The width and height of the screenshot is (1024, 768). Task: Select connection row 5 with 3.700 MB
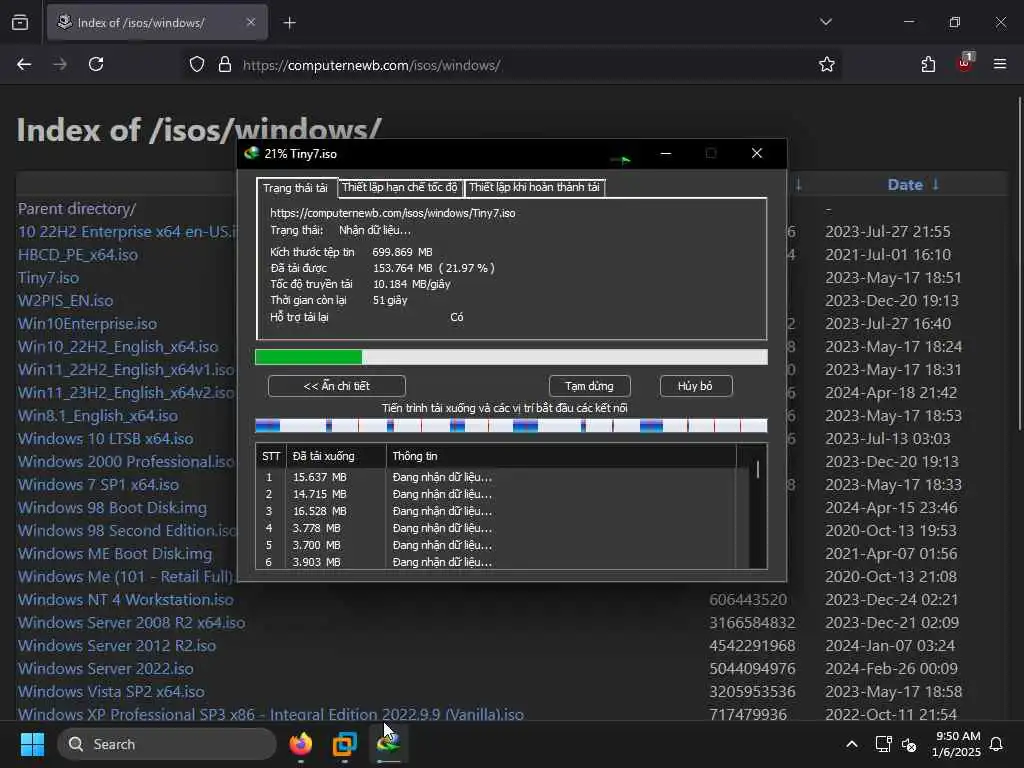coord(496,545)
